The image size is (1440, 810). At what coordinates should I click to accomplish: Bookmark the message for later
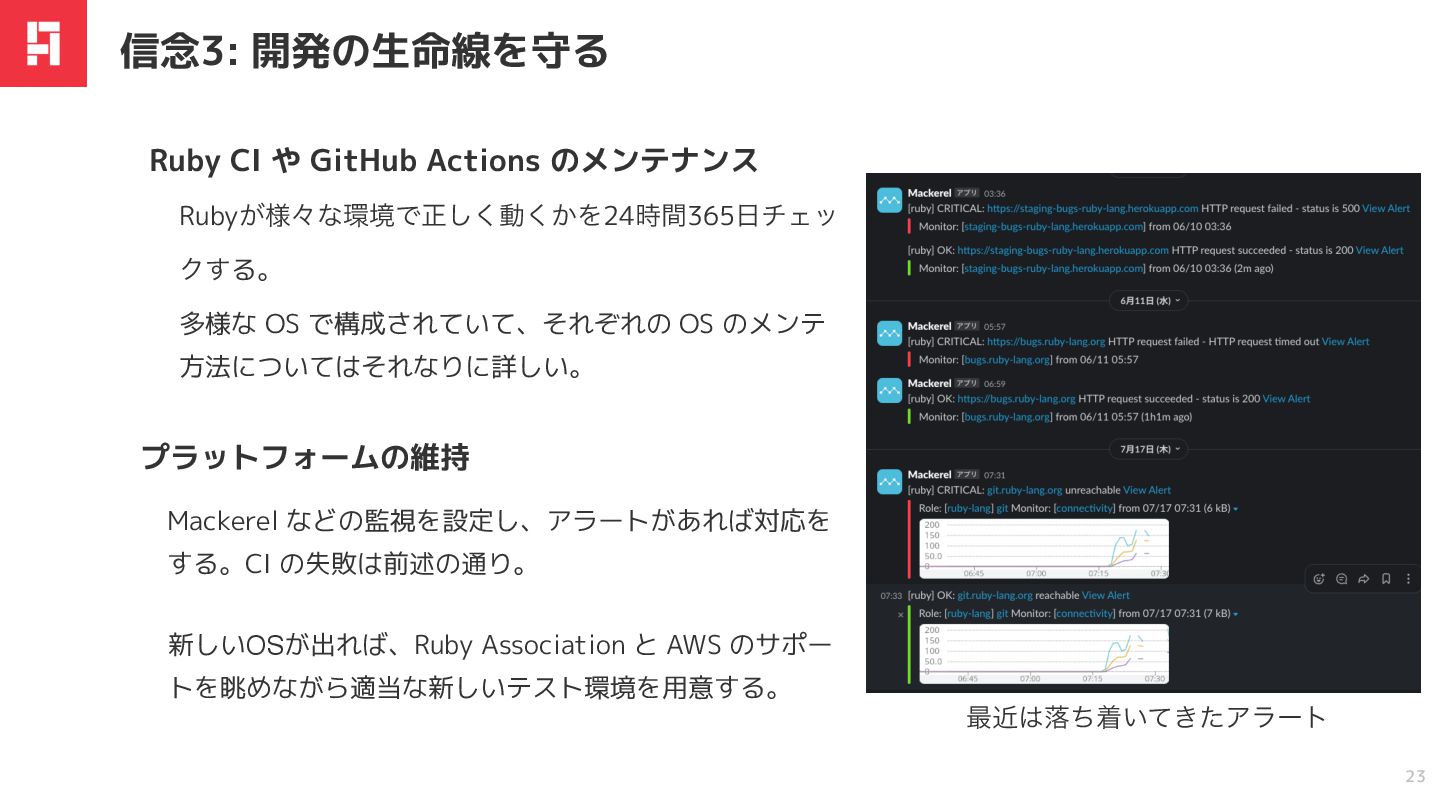1386,578
